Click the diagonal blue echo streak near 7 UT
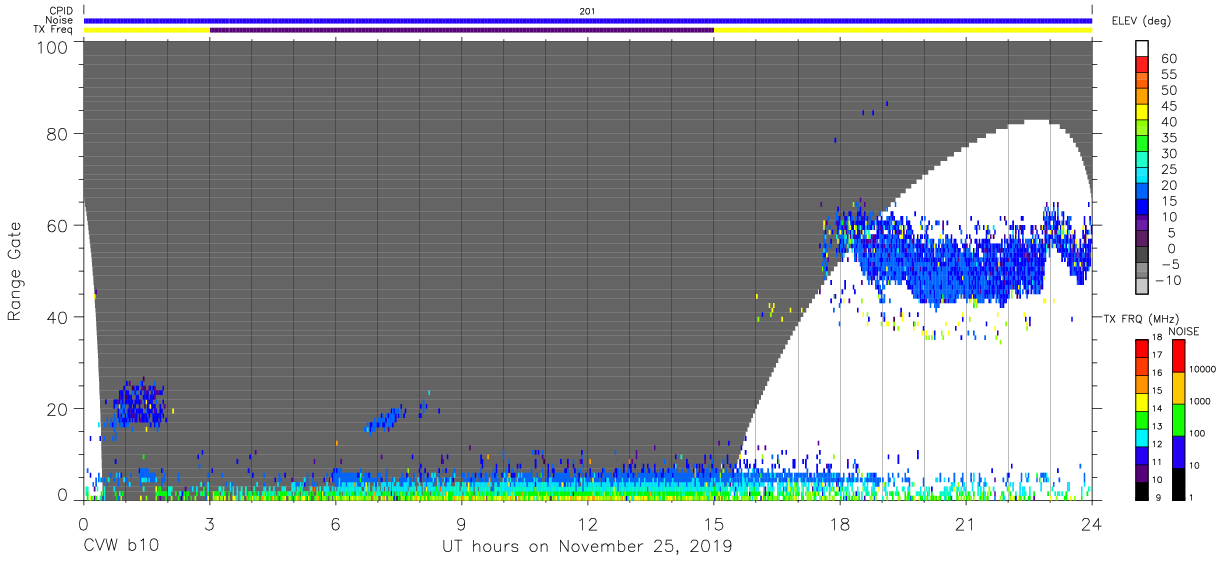1228x567 pixels. [385, 419]
